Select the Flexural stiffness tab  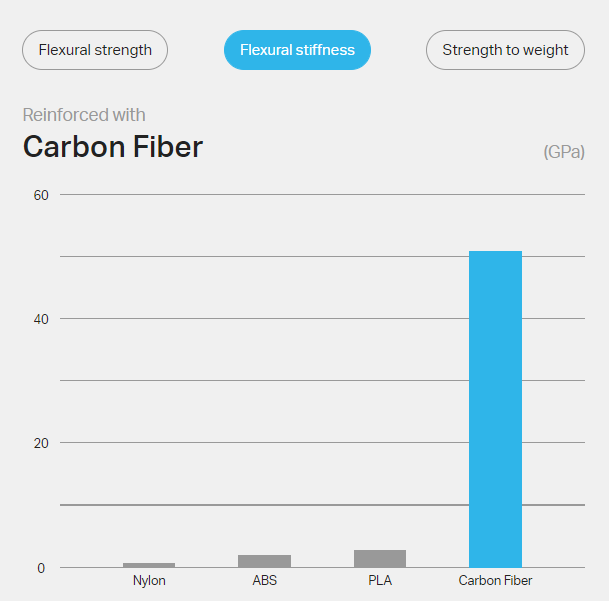(297, 50)
